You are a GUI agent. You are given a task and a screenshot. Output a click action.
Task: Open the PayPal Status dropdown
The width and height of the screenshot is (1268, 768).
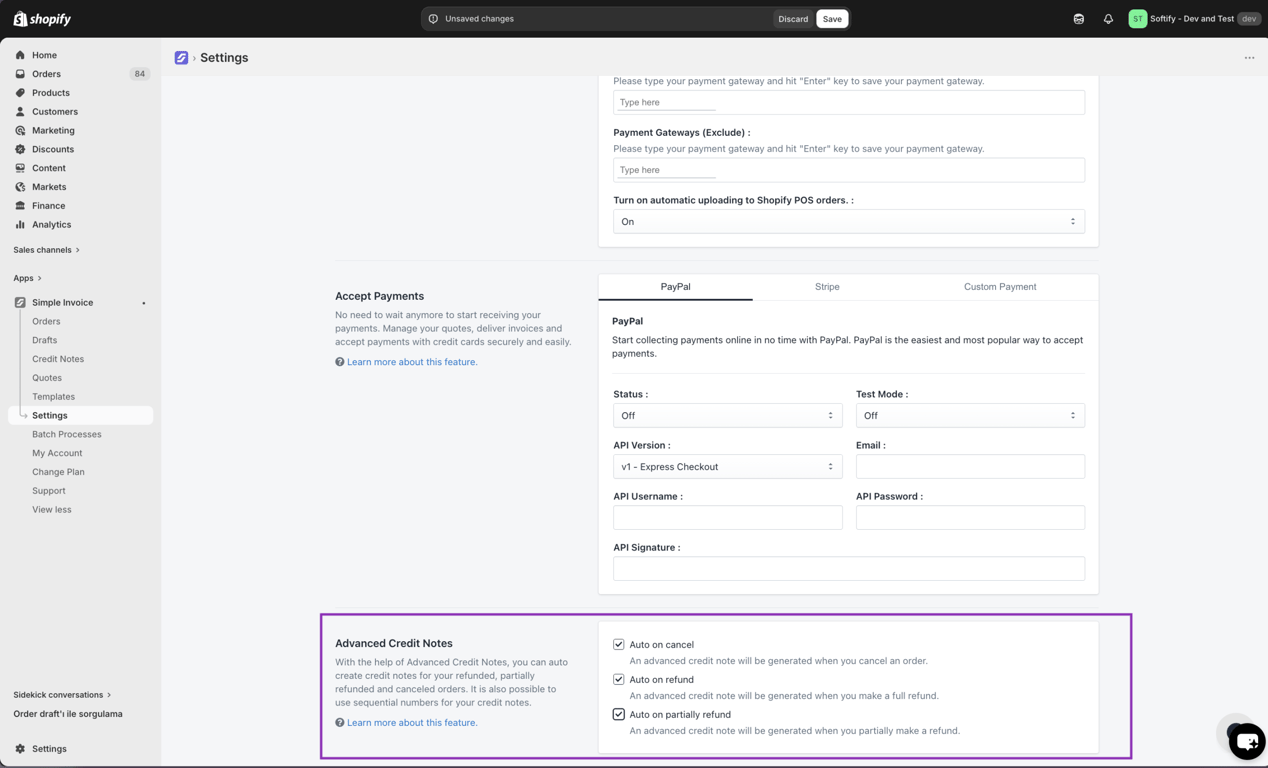pos(728,416)
